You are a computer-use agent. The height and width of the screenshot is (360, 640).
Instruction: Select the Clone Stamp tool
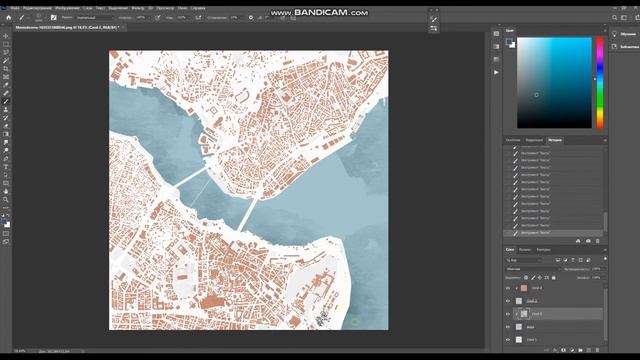pos(6,110)
